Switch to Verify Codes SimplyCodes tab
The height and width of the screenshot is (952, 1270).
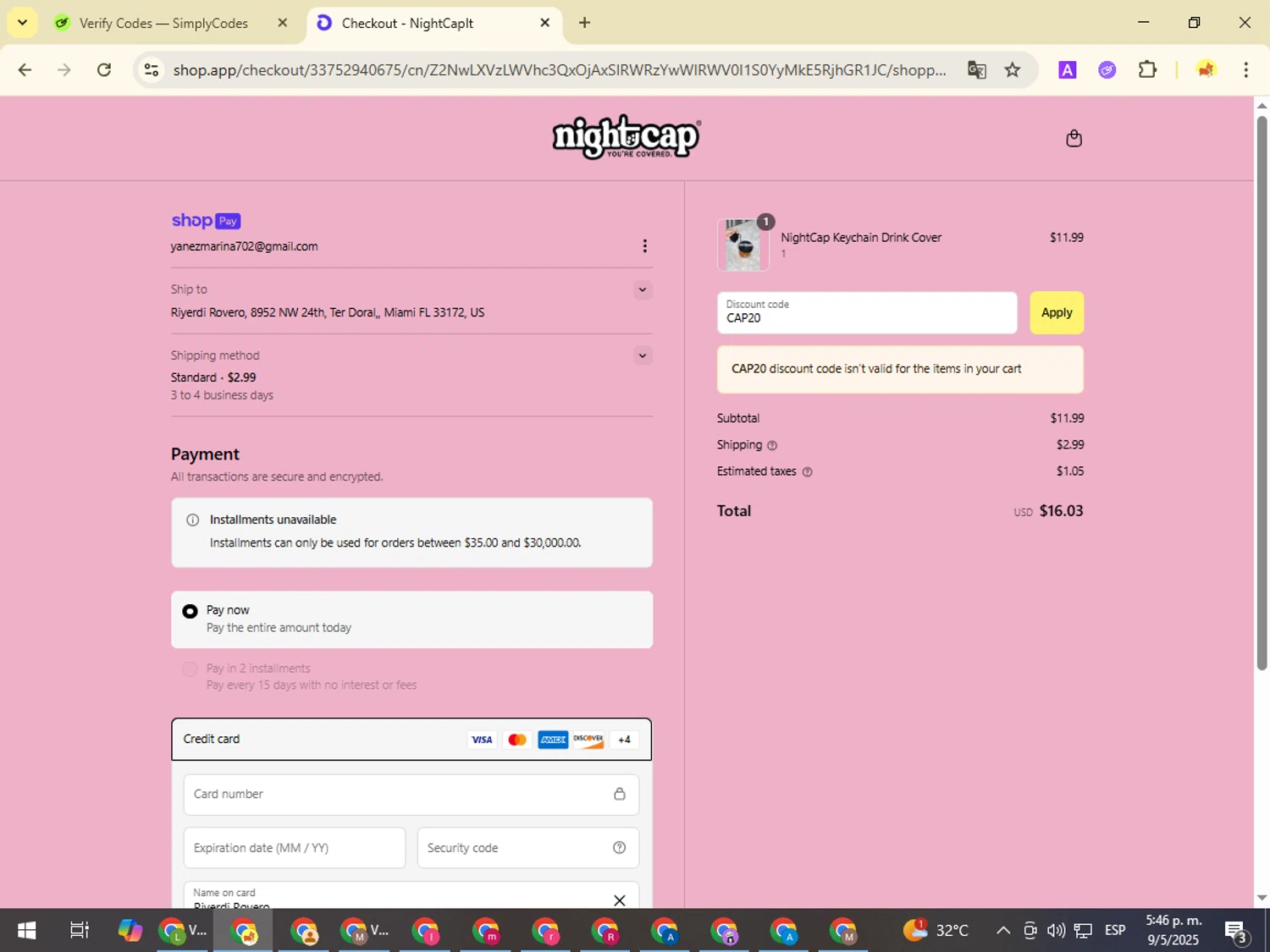pos(163,23)
